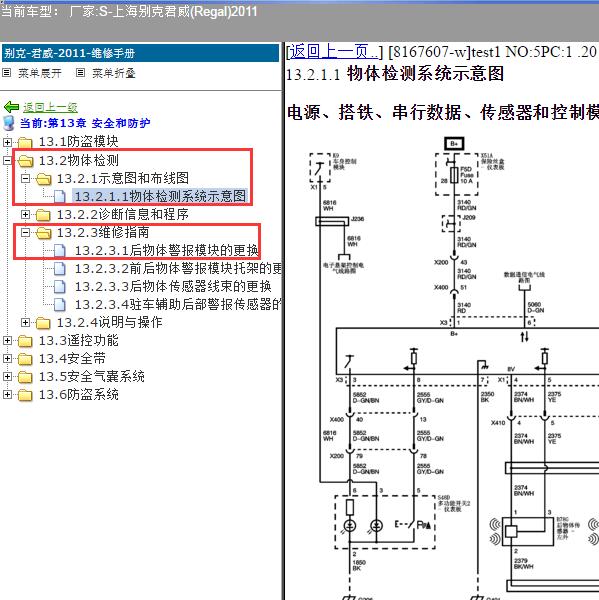Open 13.2.3.3后物体传感器线束的更换
599x600 pixels.
click(x=173, y=286)
